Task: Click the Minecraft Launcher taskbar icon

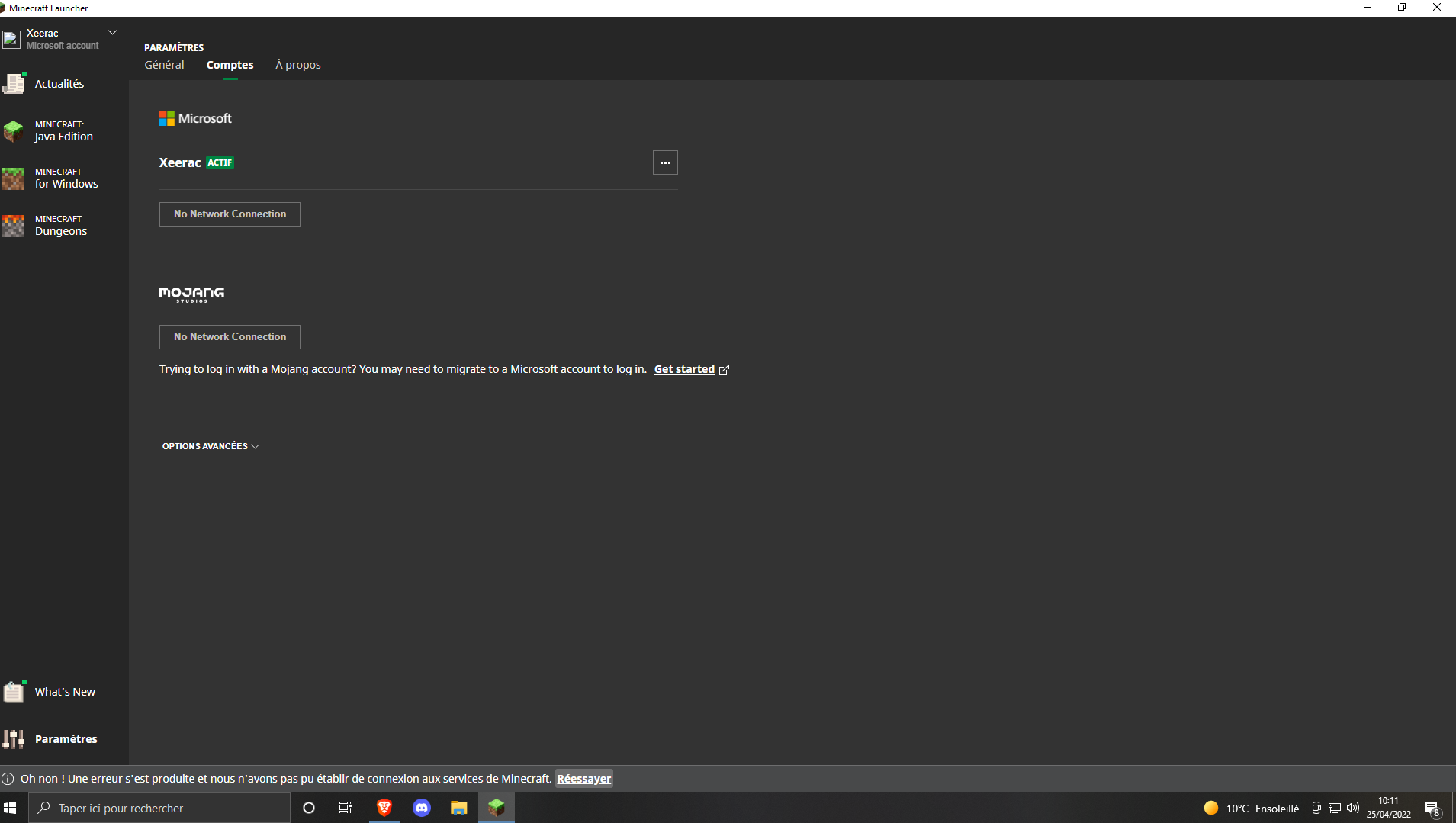Action: 497,808
